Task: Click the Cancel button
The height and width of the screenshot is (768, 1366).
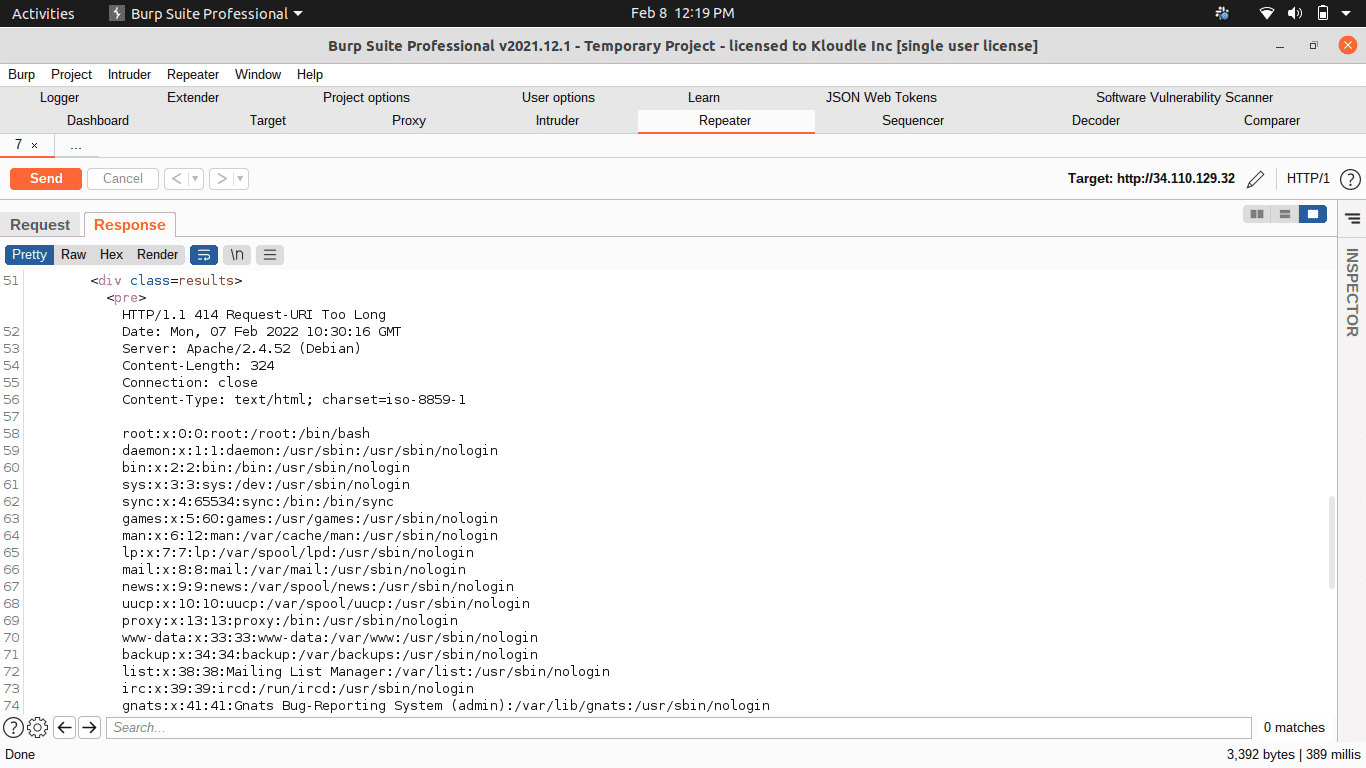Action: pos(123,179)
